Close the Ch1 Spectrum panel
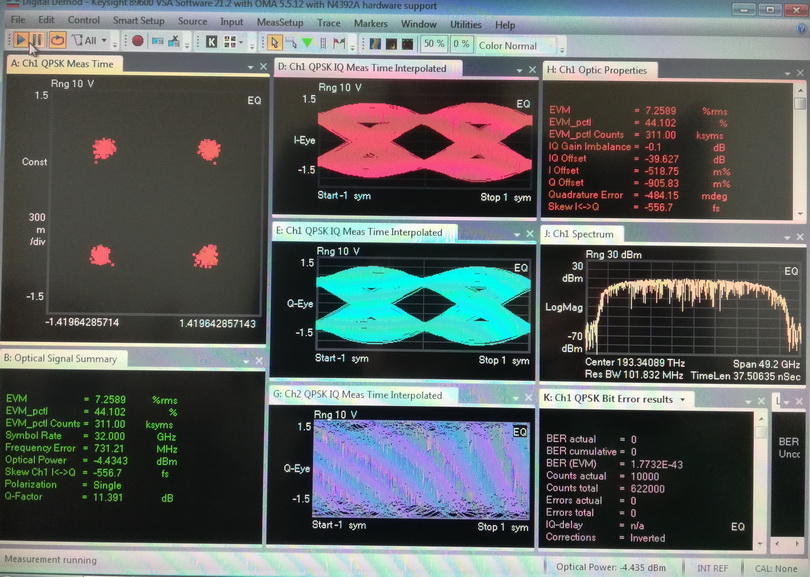 click(x=798, y=234)
